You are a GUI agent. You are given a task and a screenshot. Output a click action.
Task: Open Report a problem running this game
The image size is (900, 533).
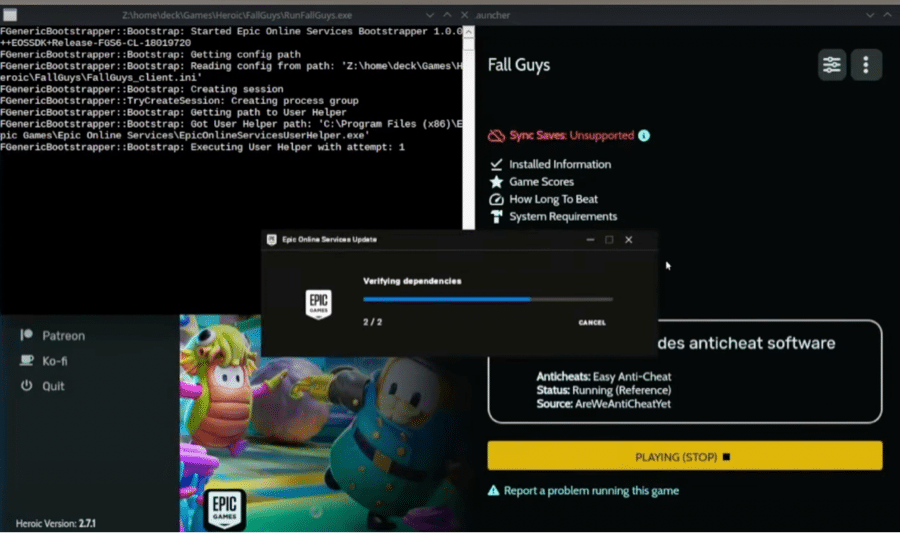[591, 491]
